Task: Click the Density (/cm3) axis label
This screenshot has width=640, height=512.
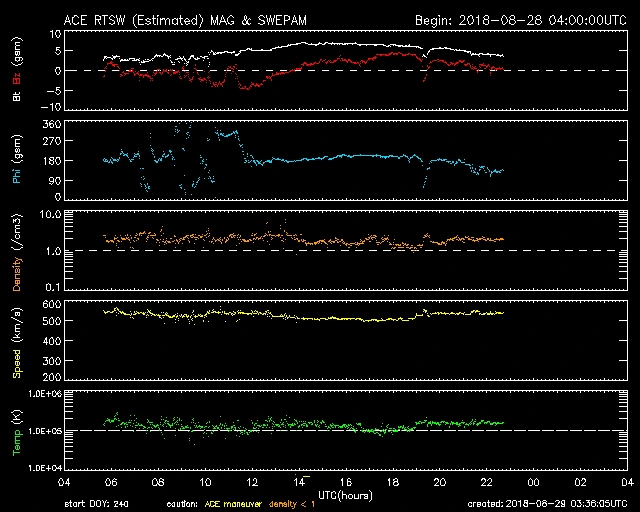Action: click(x=17, y=252)
